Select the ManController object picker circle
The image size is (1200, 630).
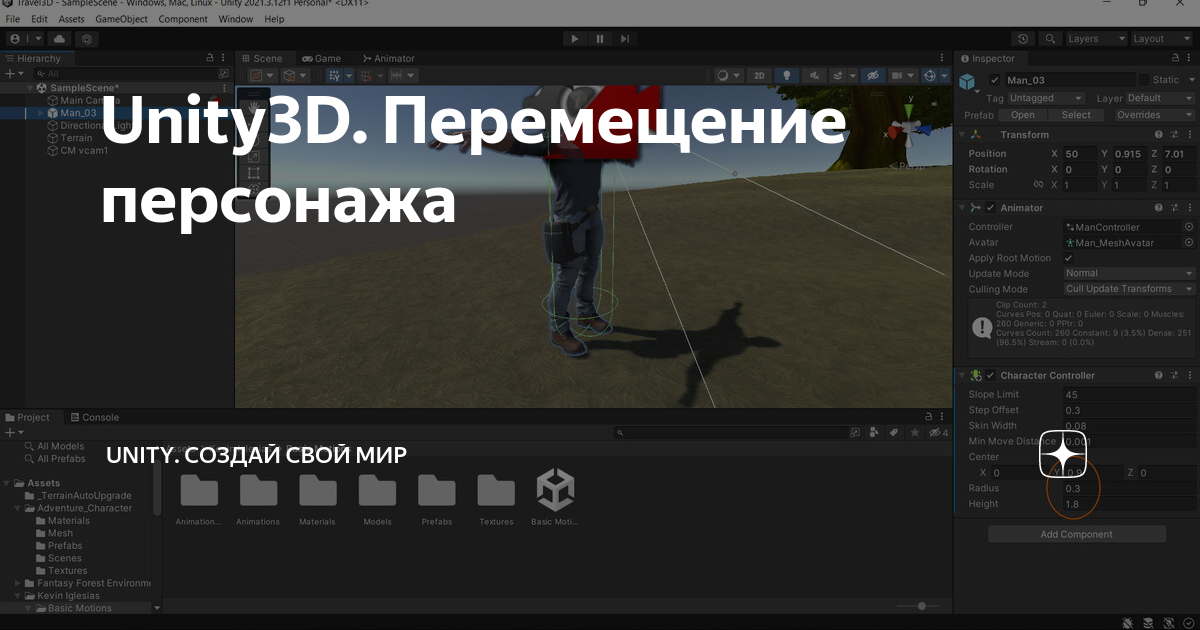click(x=1187, y=227)
